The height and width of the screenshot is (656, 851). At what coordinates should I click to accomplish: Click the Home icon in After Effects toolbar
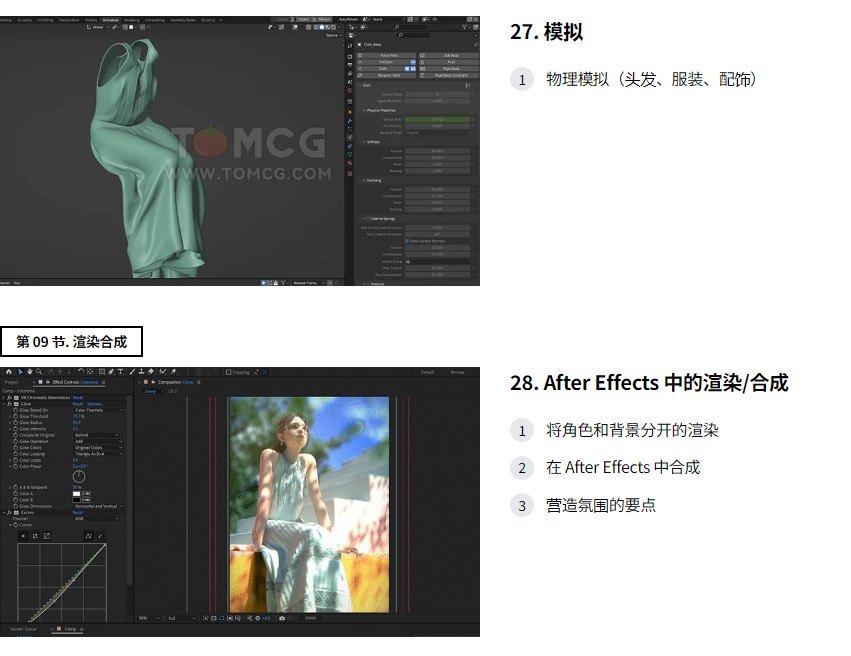(x=9, y=372)
